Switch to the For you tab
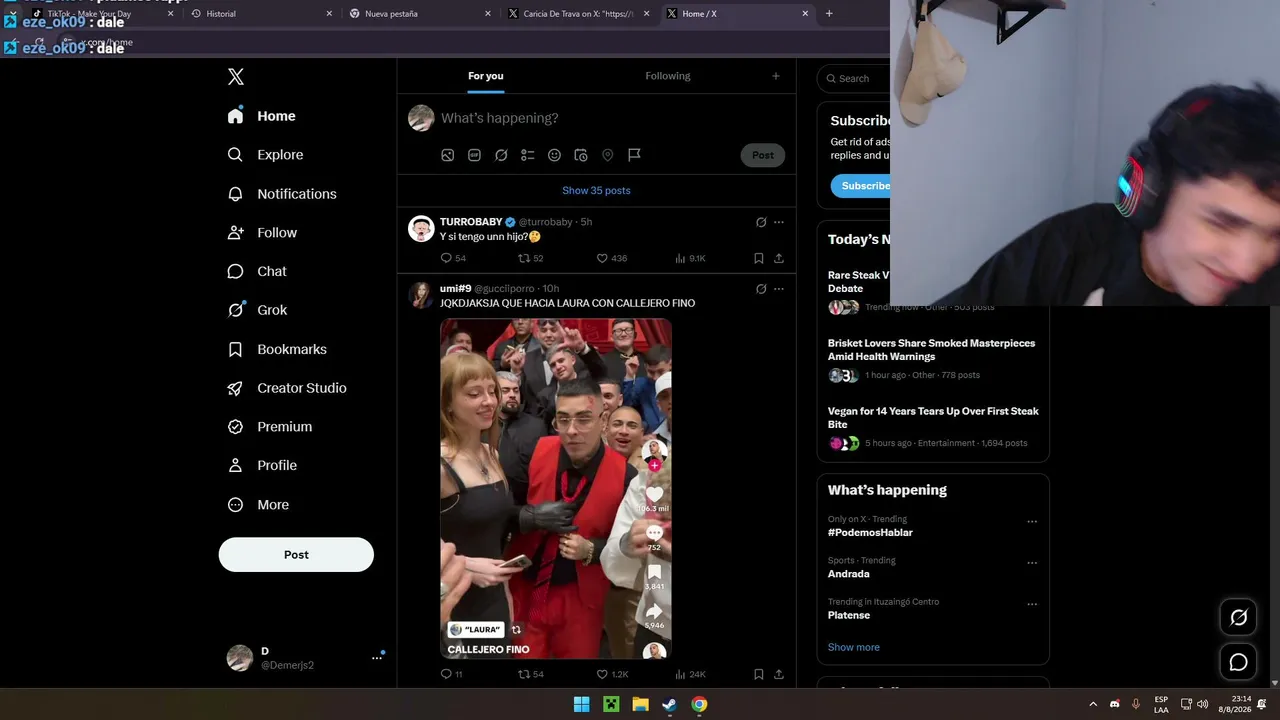The image size is (1280, 720). (486, 76)
